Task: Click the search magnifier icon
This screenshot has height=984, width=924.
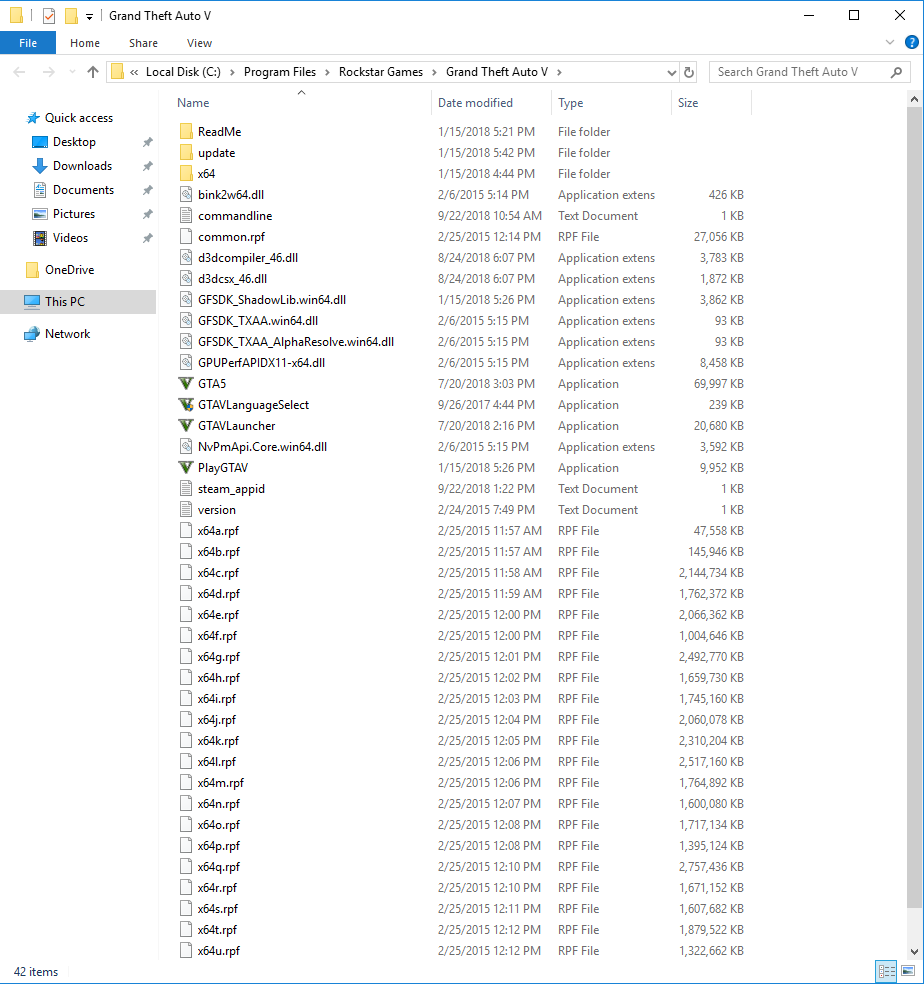Action: click(x=896, y=72)
